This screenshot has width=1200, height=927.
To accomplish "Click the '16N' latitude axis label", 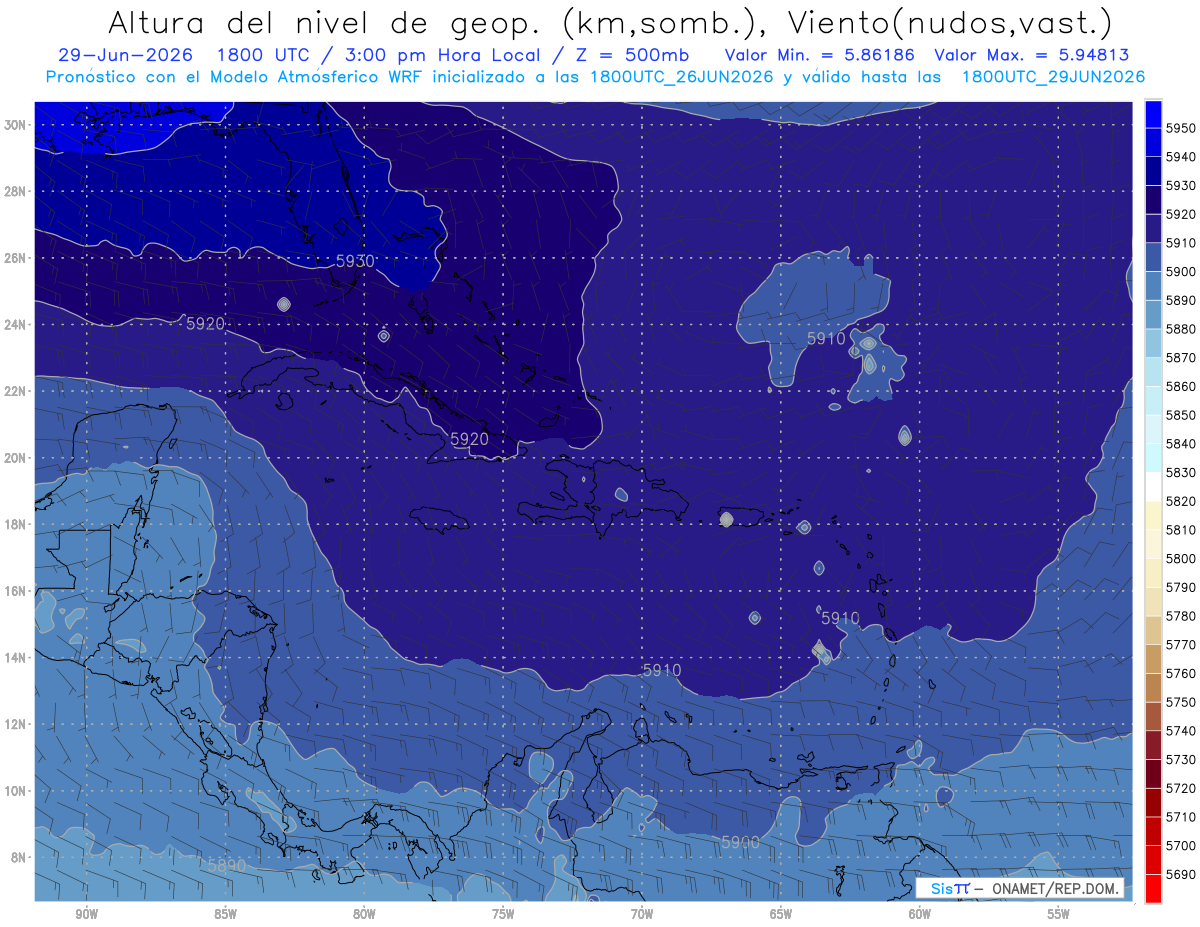I will pyautogui.click(x=16, y=591).
